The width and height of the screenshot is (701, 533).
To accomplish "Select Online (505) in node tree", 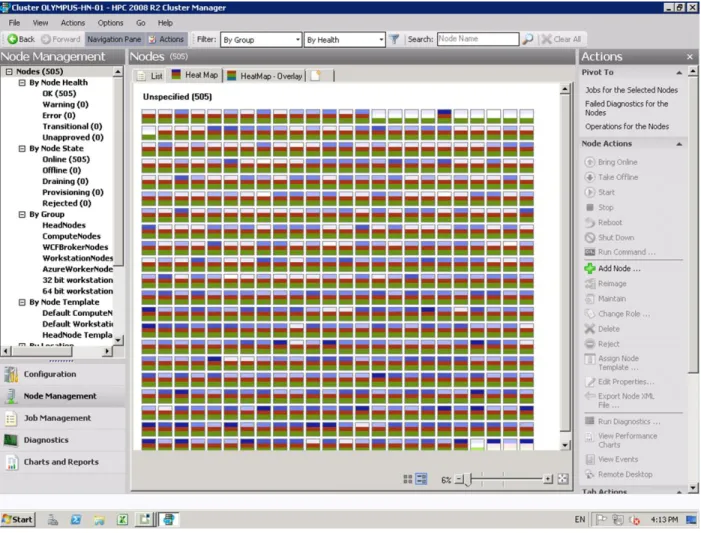I will pyautogui.click(x=66, y=159).
